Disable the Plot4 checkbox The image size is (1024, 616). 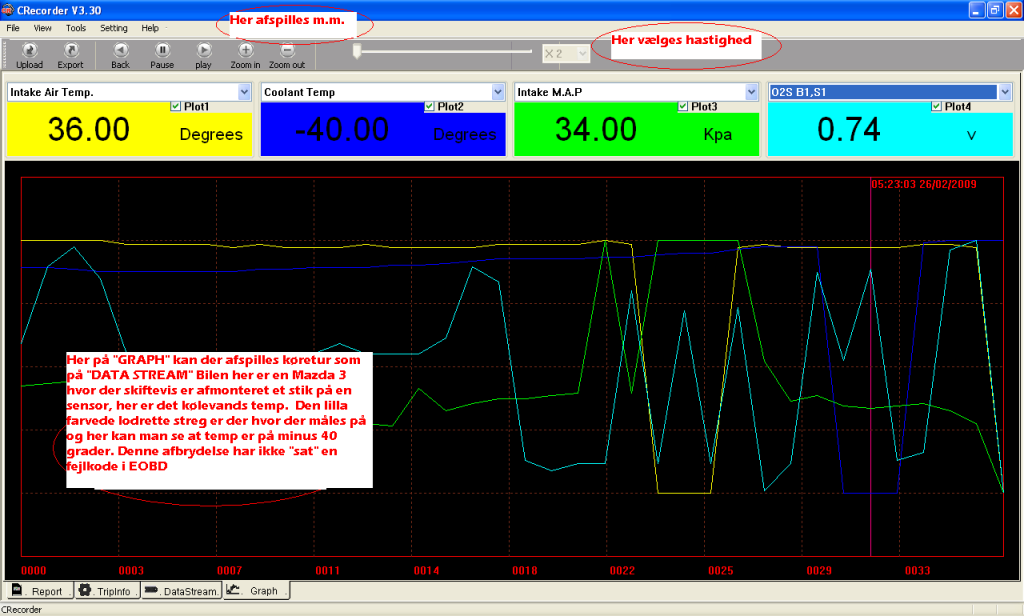(937, 106)
